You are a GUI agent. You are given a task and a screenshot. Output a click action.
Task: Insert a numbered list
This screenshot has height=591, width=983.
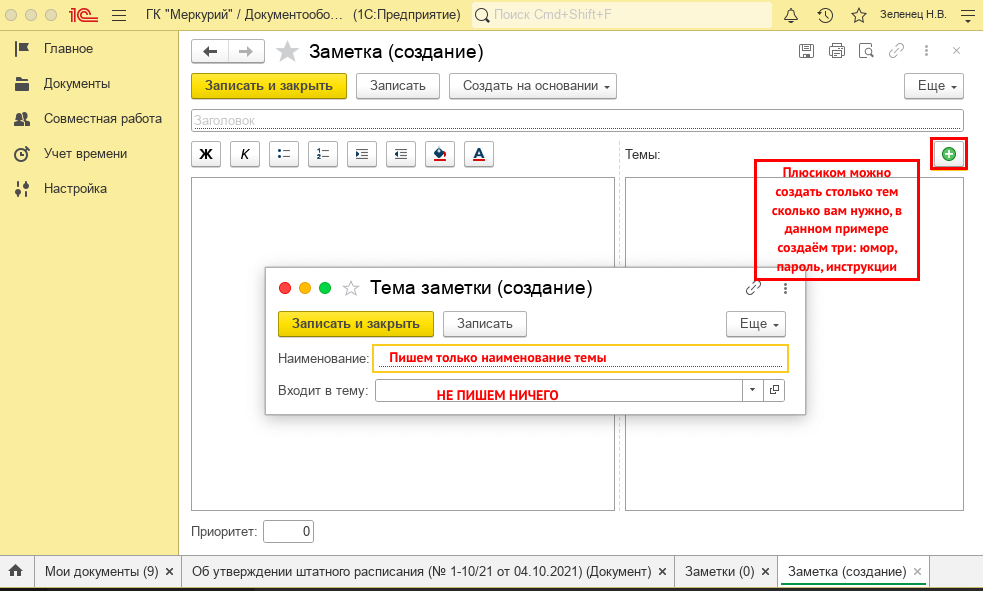pyautogui.click(x=323, y=154)
